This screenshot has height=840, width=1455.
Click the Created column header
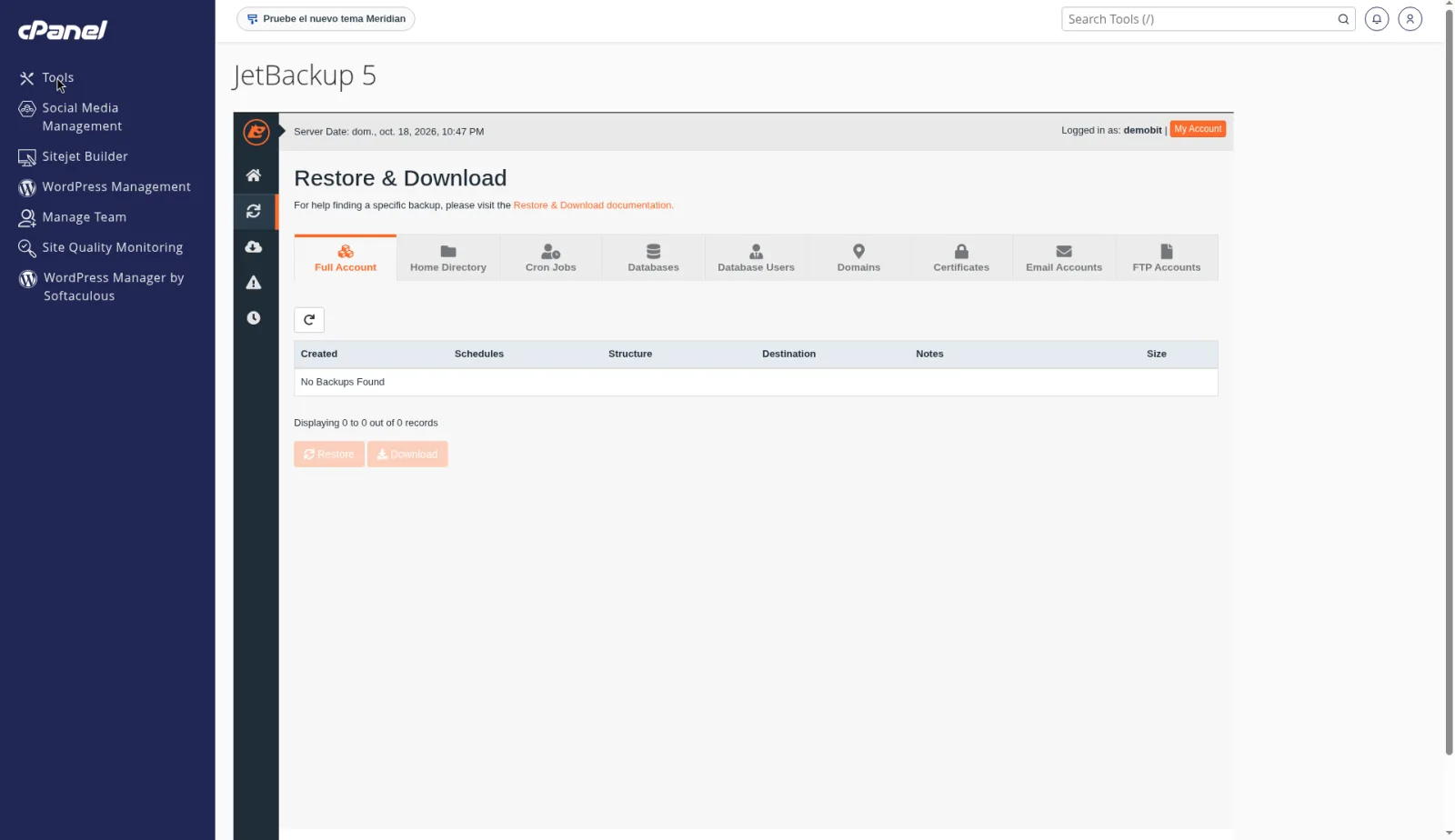coord(319,355)
